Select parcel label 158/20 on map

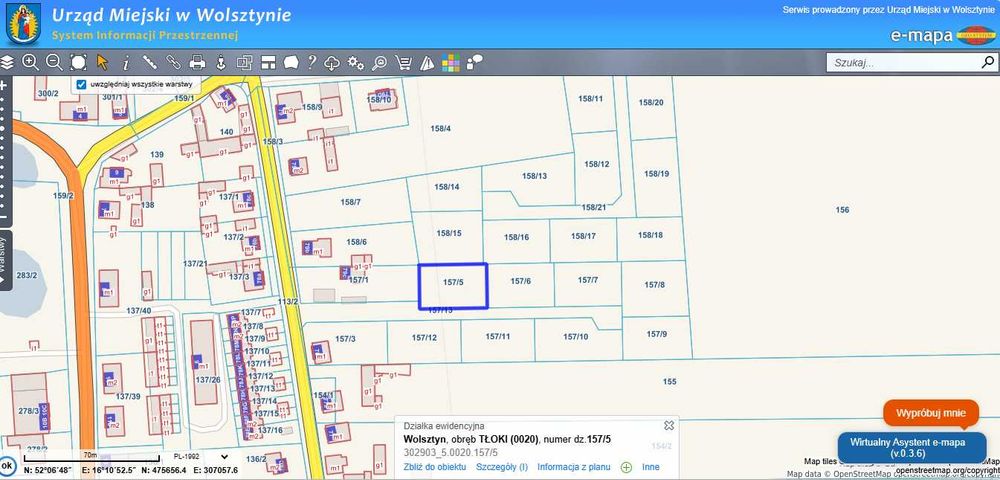[x=651, y=102]
